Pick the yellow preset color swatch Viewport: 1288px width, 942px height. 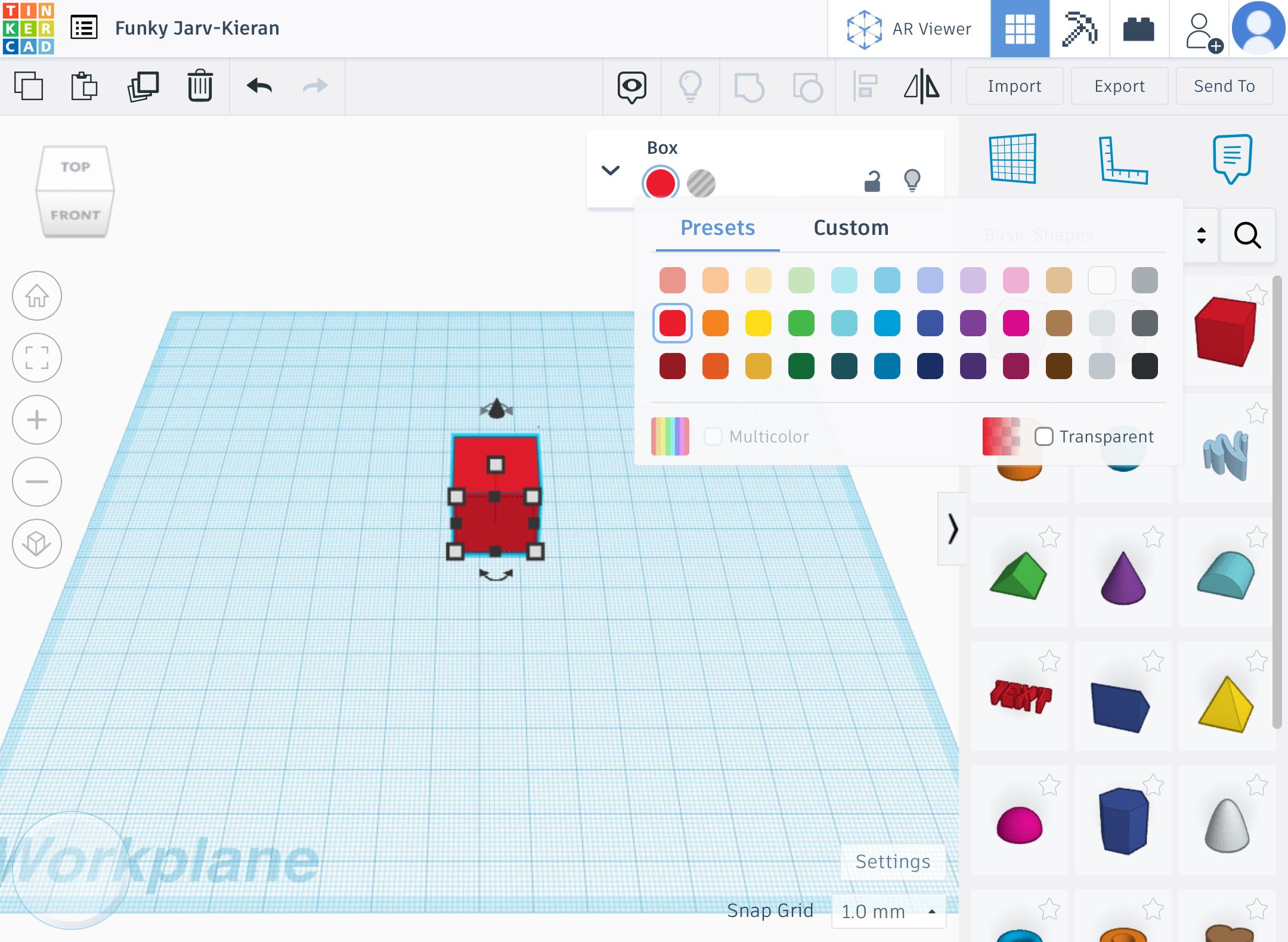(758, 323)
